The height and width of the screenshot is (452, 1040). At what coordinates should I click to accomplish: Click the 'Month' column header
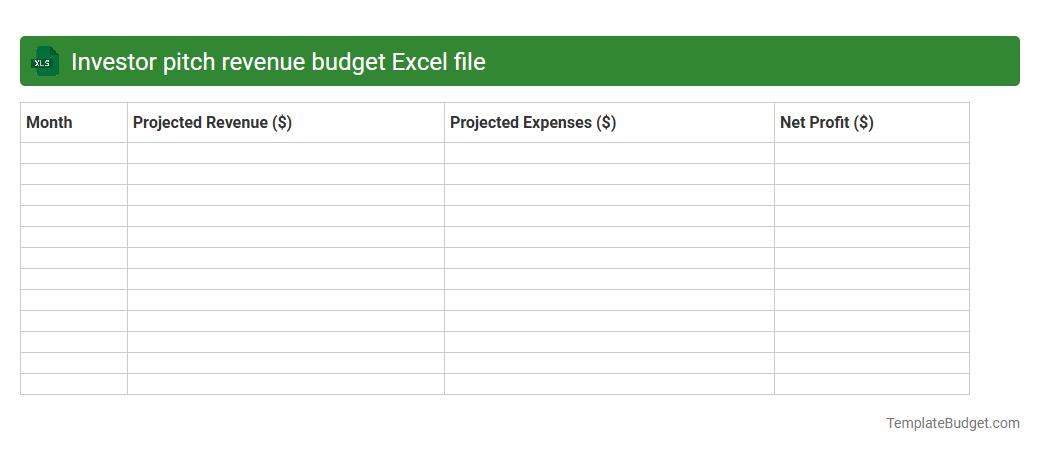(x=74, y=123)
